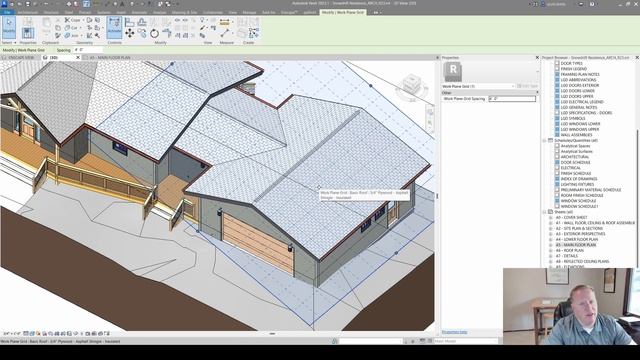
Task: Select the Modify arrow tool
Action: tap(9, 27)
